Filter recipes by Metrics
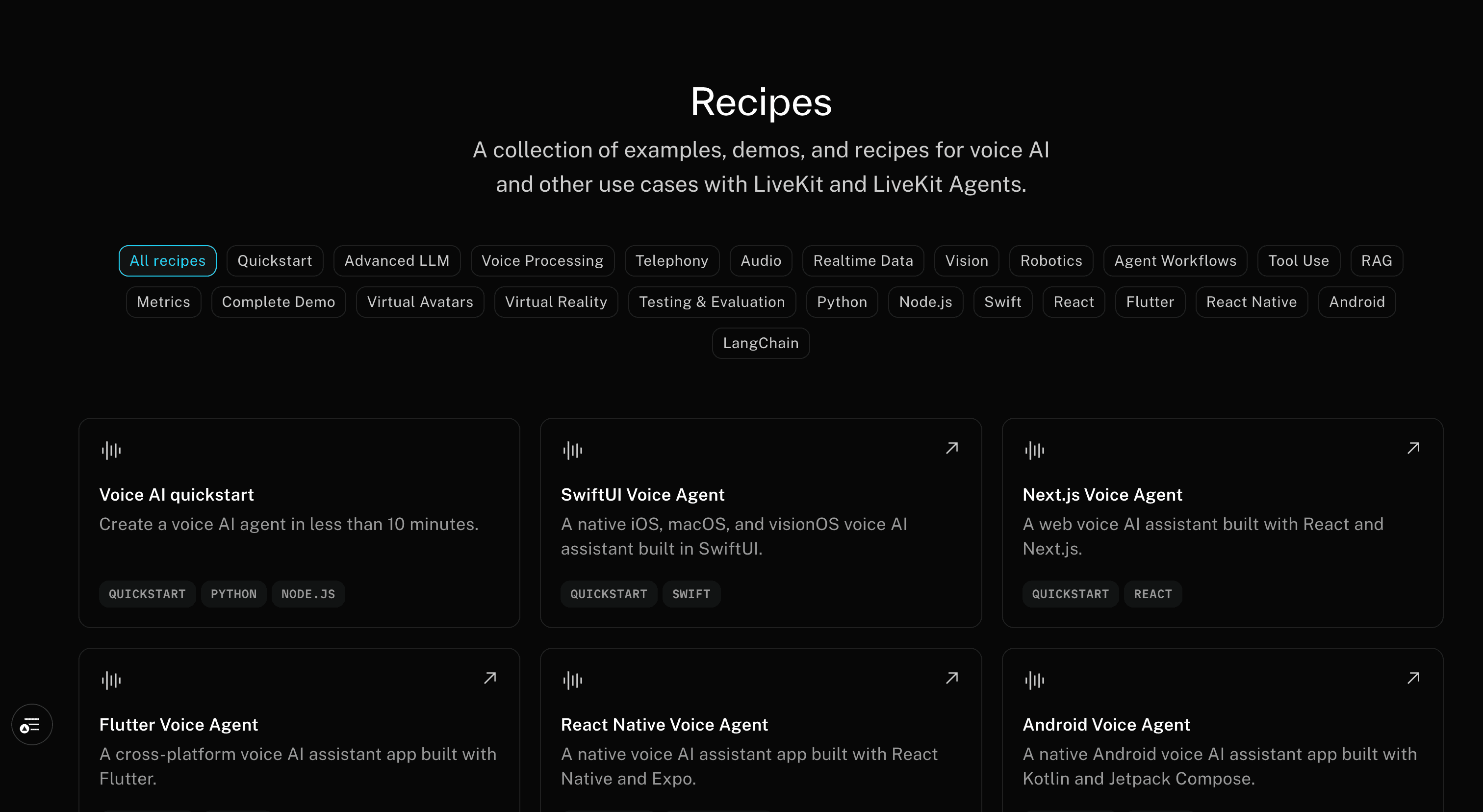This screenshot has height=812, width=1483. 163,302
